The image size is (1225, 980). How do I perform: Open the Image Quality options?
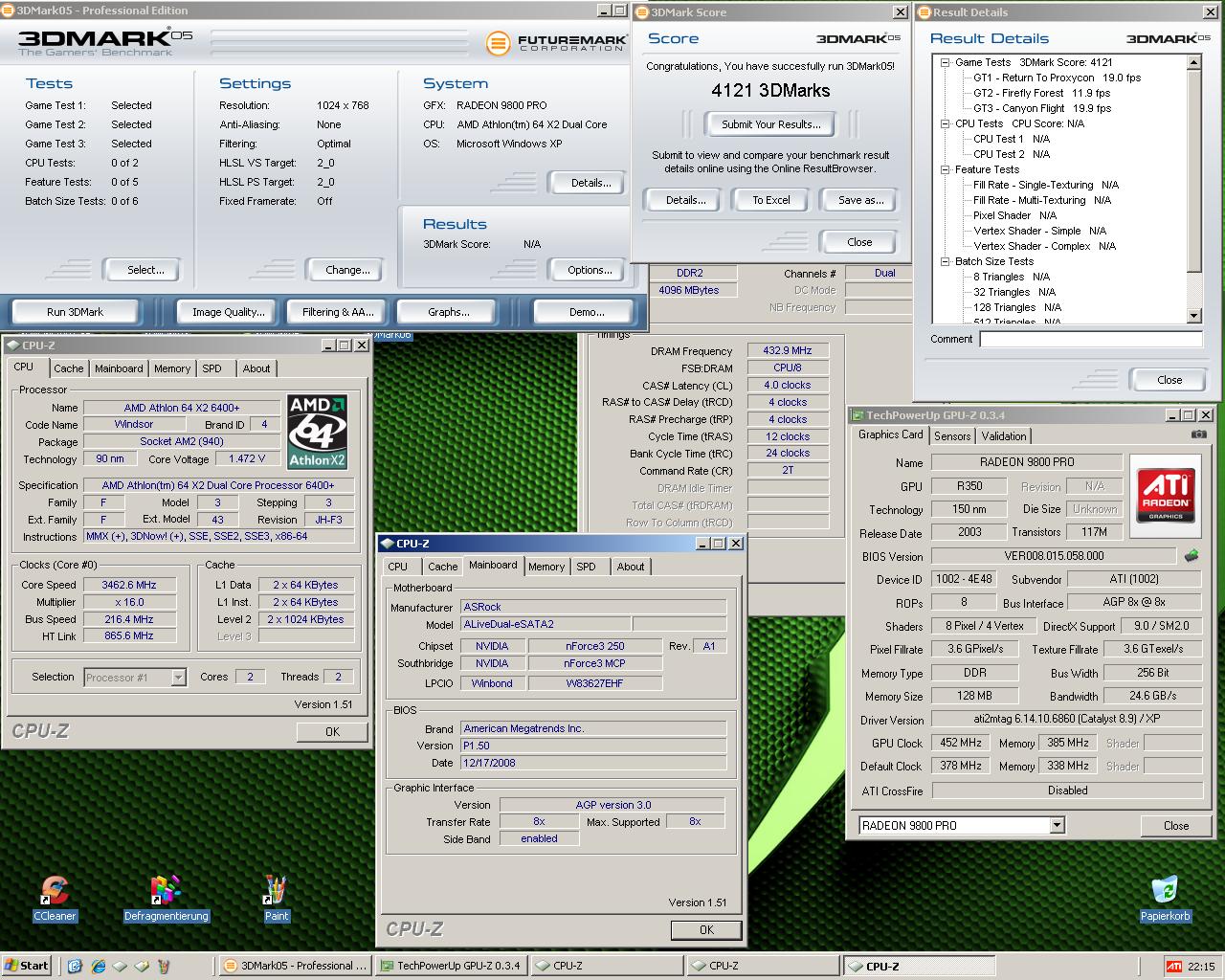[228, 312]
